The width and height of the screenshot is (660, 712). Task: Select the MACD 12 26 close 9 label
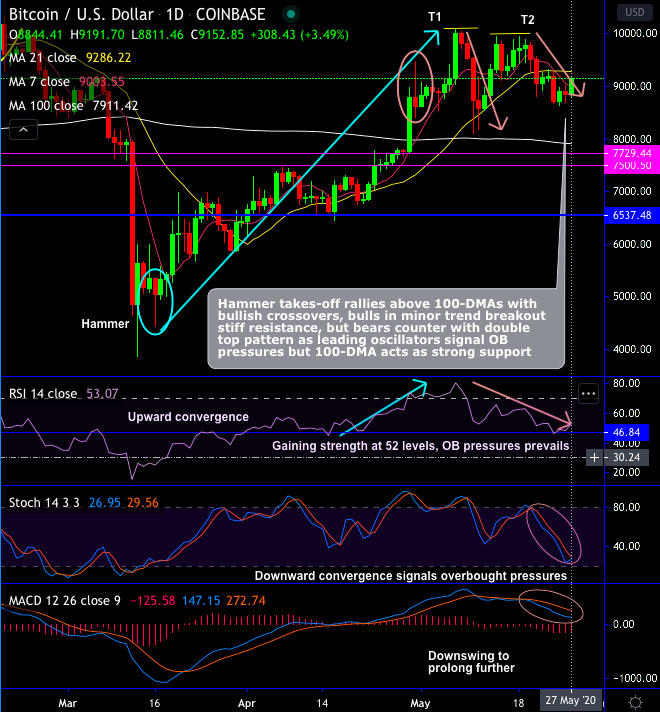[x=65, y=601]
